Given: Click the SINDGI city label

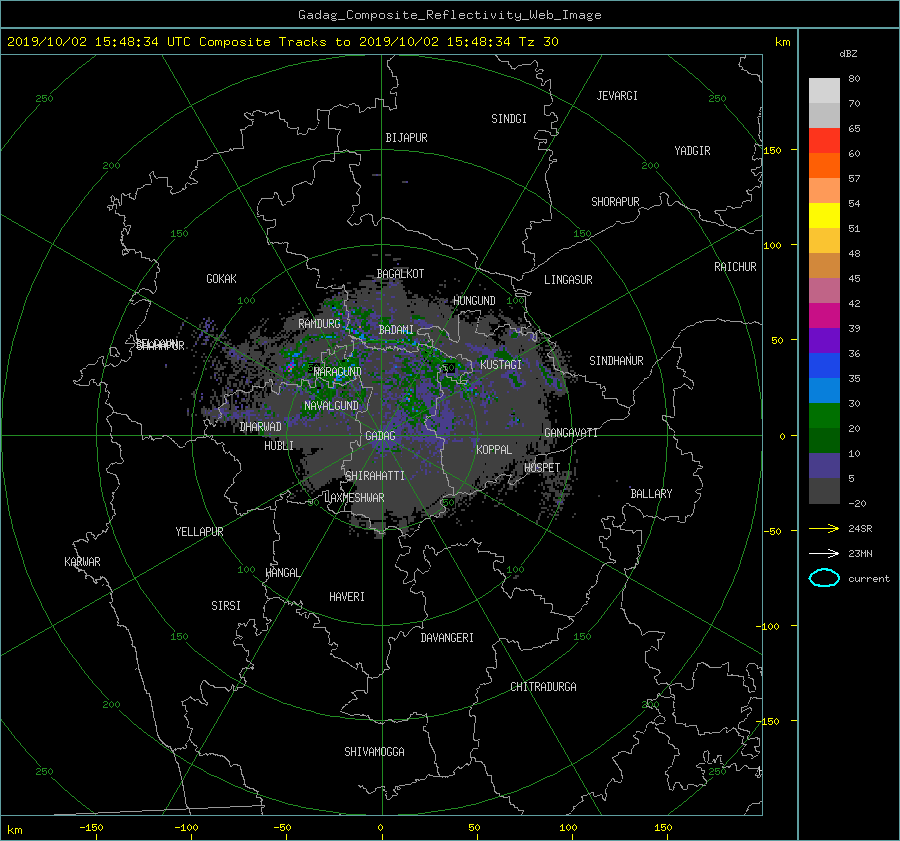Looking at the screenshot, I should (509, 119).
